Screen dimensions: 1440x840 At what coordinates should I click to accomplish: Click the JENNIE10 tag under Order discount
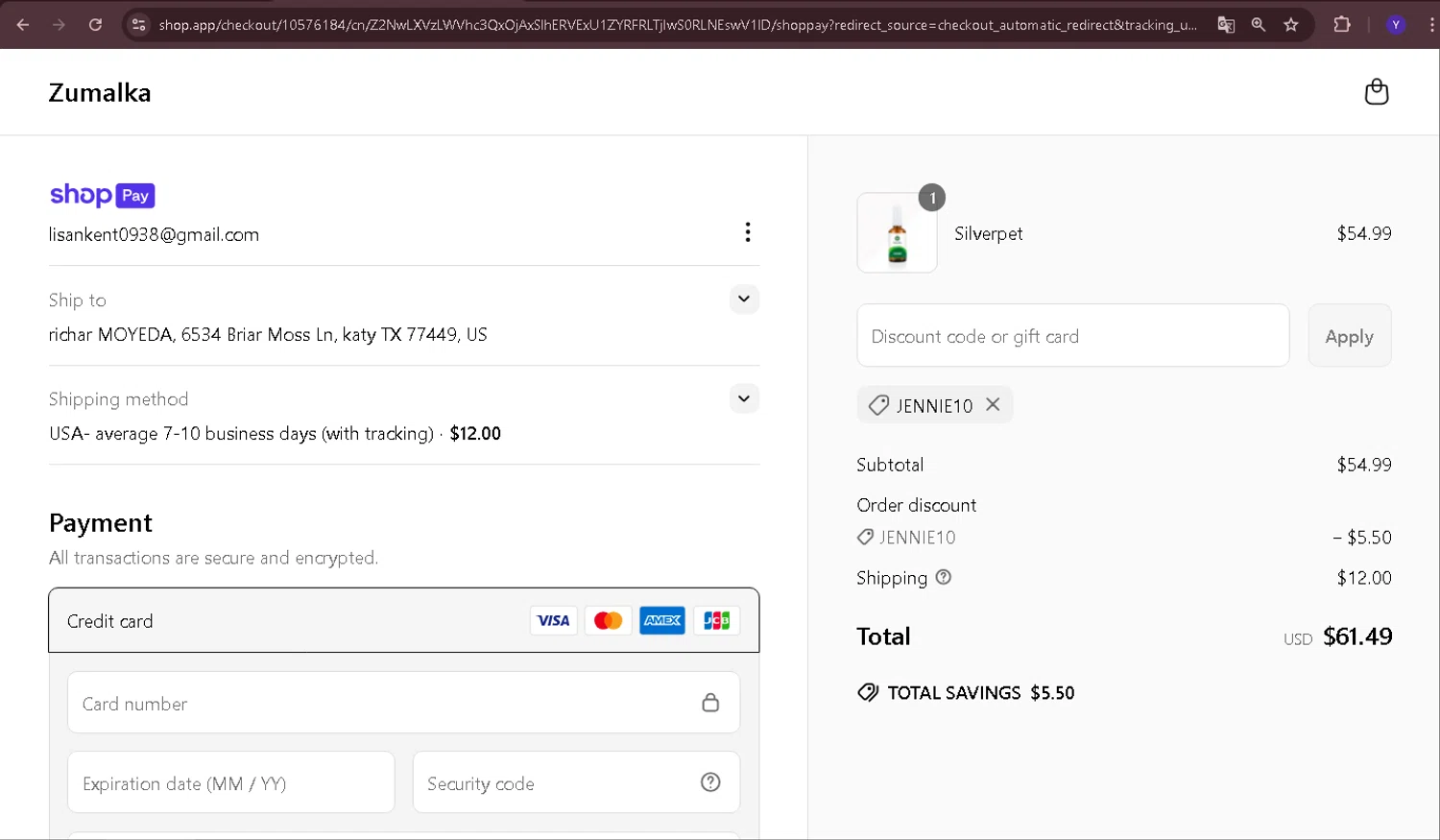click(x=906, y=538)
